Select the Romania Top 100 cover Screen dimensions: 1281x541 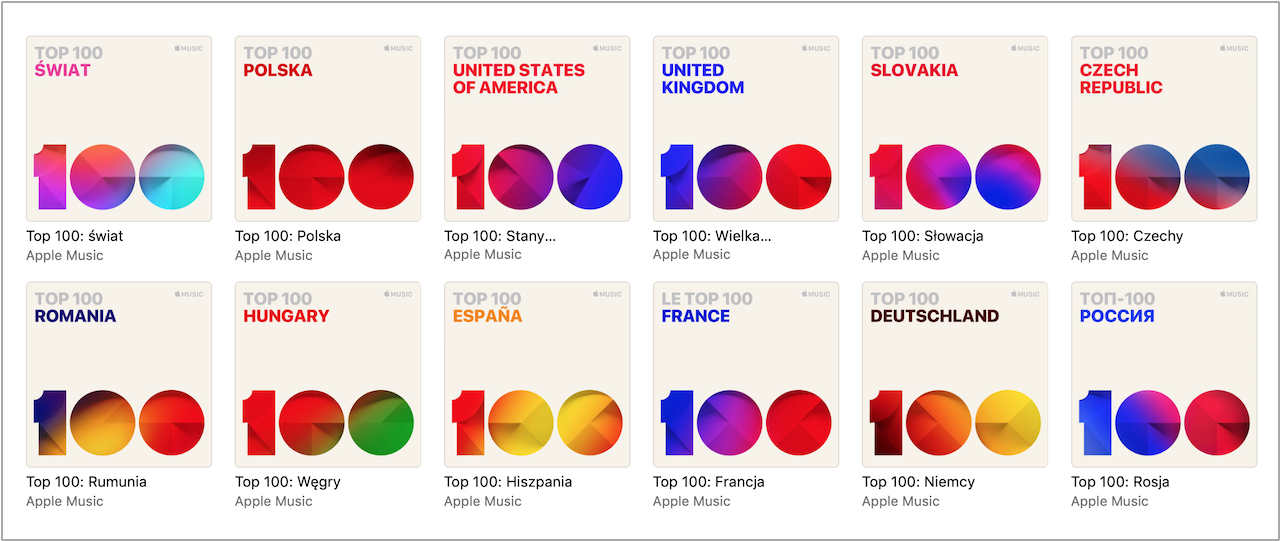point(119,375)
